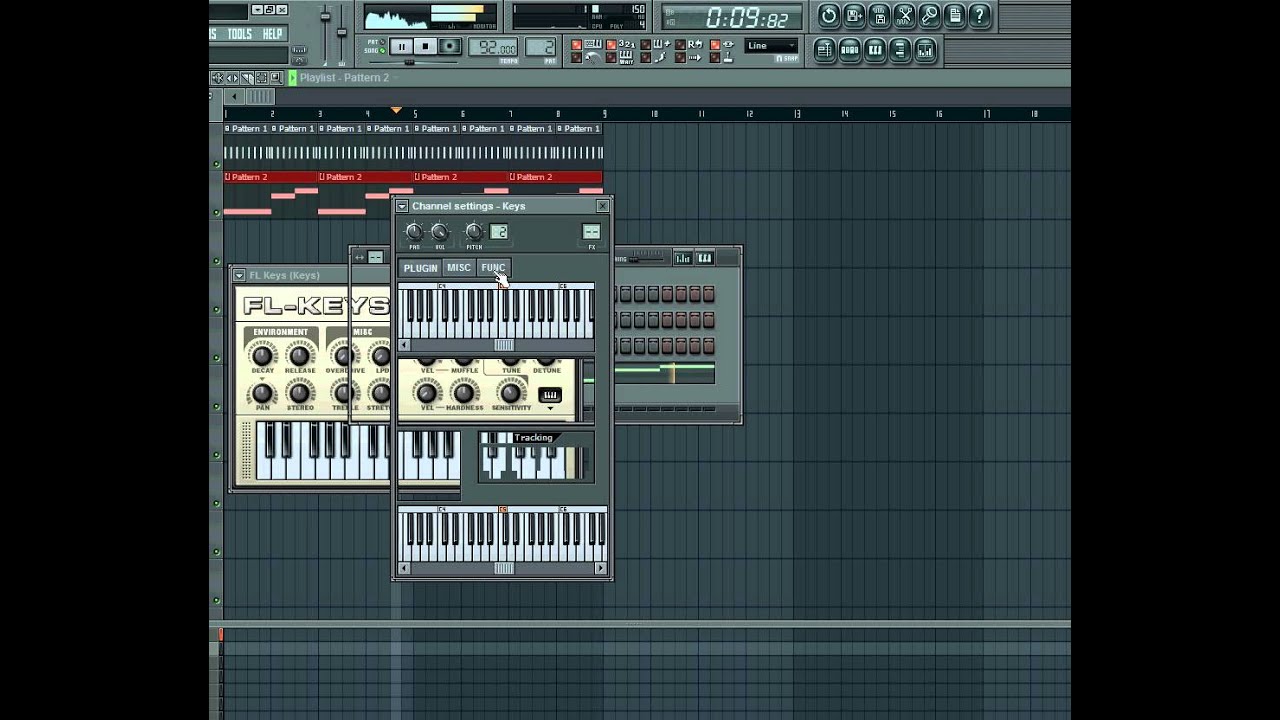Click the orange playlist position marker
The height and width of the screenshot is (720, 1280).
click(396, 110)
